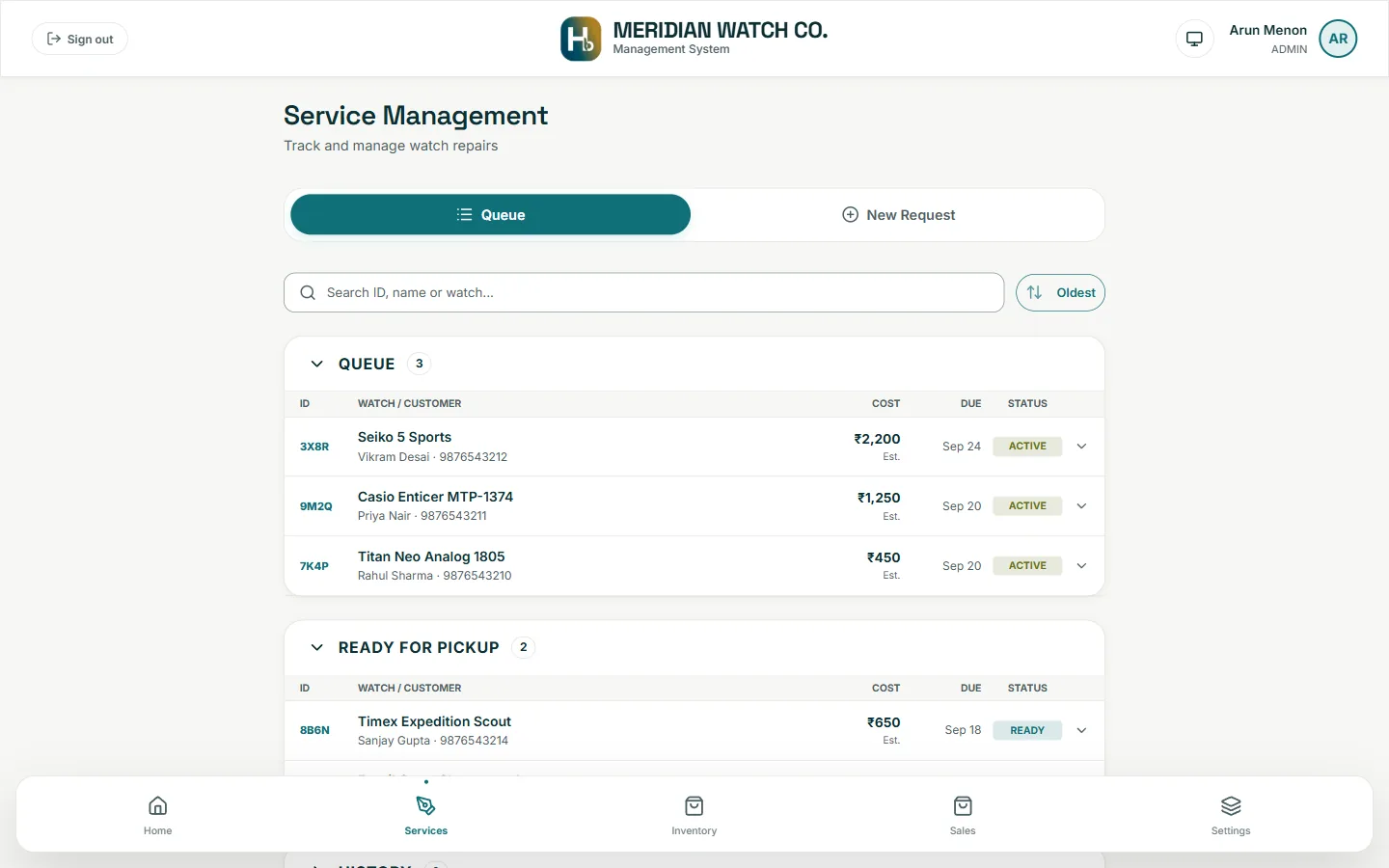Image resolution: width=1389 pixels, height=868 pixels.
Task: Expand the Timex Expedition Scout row chevron
Action: pyautogui.click(x=1081, y=730)
